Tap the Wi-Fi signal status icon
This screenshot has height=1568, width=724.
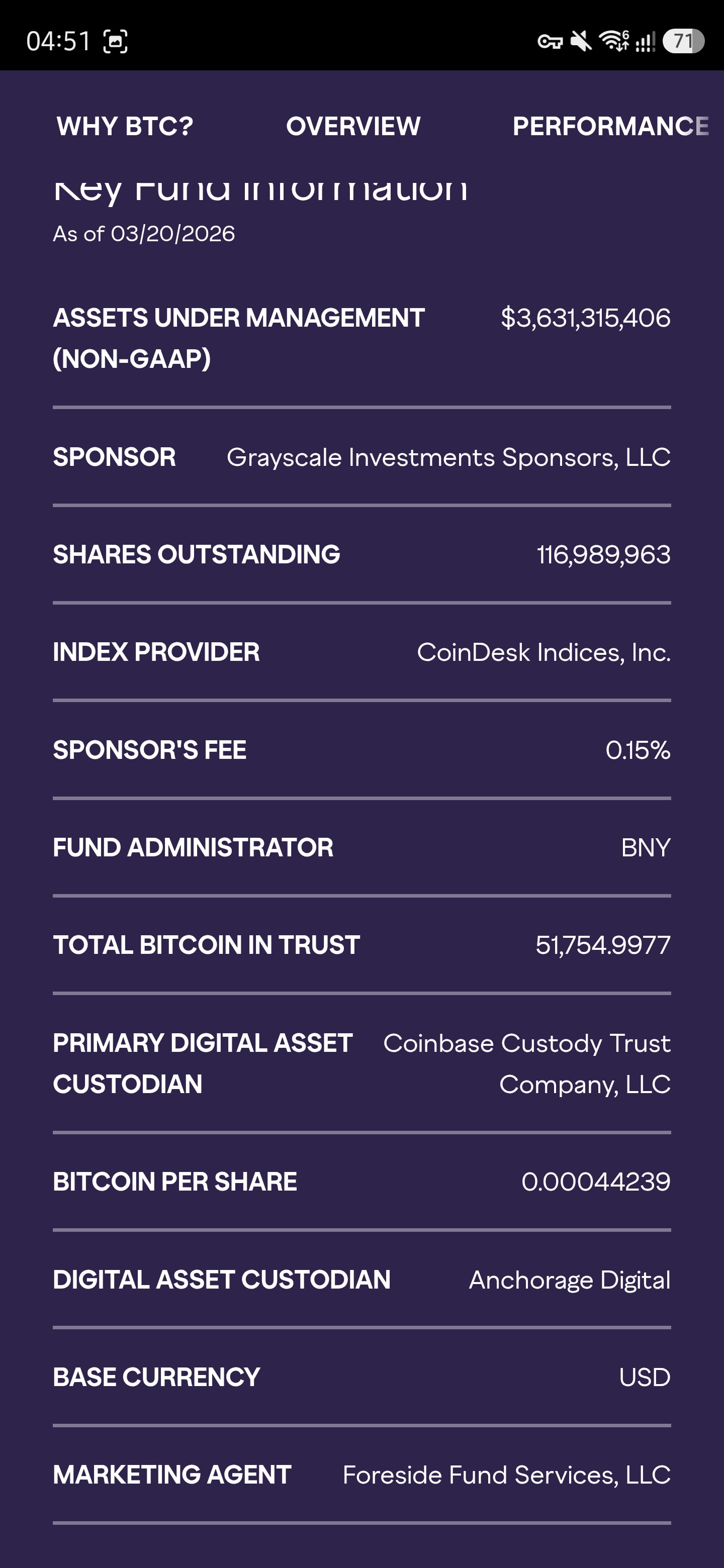614,40
